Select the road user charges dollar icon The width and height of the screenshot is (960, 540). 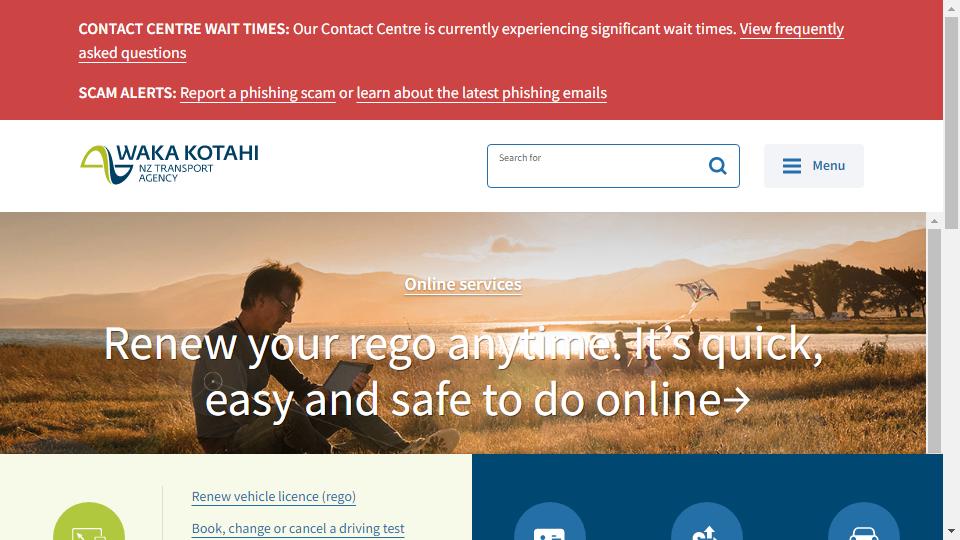pyautogui.click(x=707, y=521)
